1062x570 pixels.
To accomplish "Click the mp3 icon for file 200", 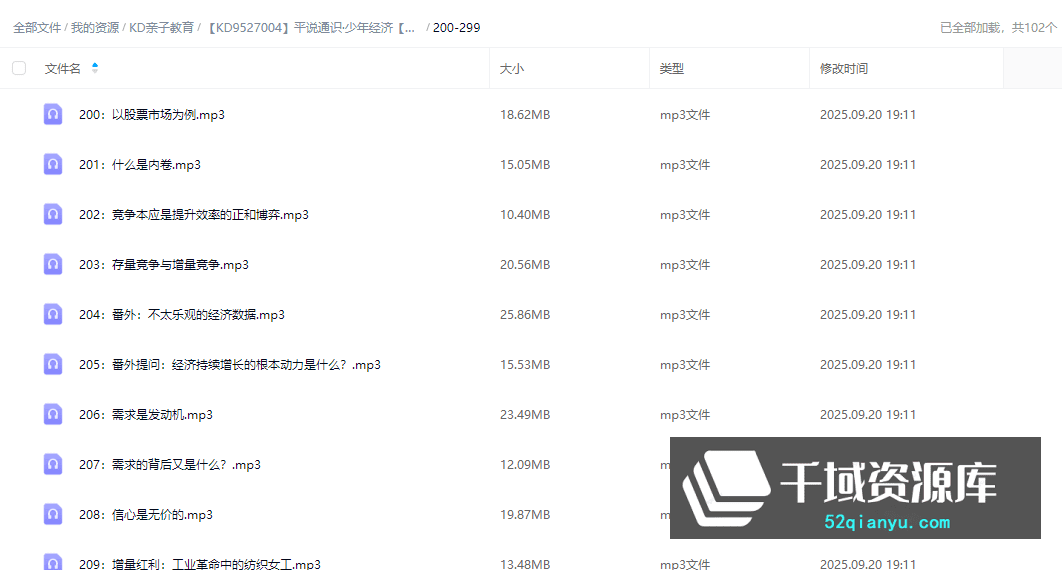I will point(53,114).
